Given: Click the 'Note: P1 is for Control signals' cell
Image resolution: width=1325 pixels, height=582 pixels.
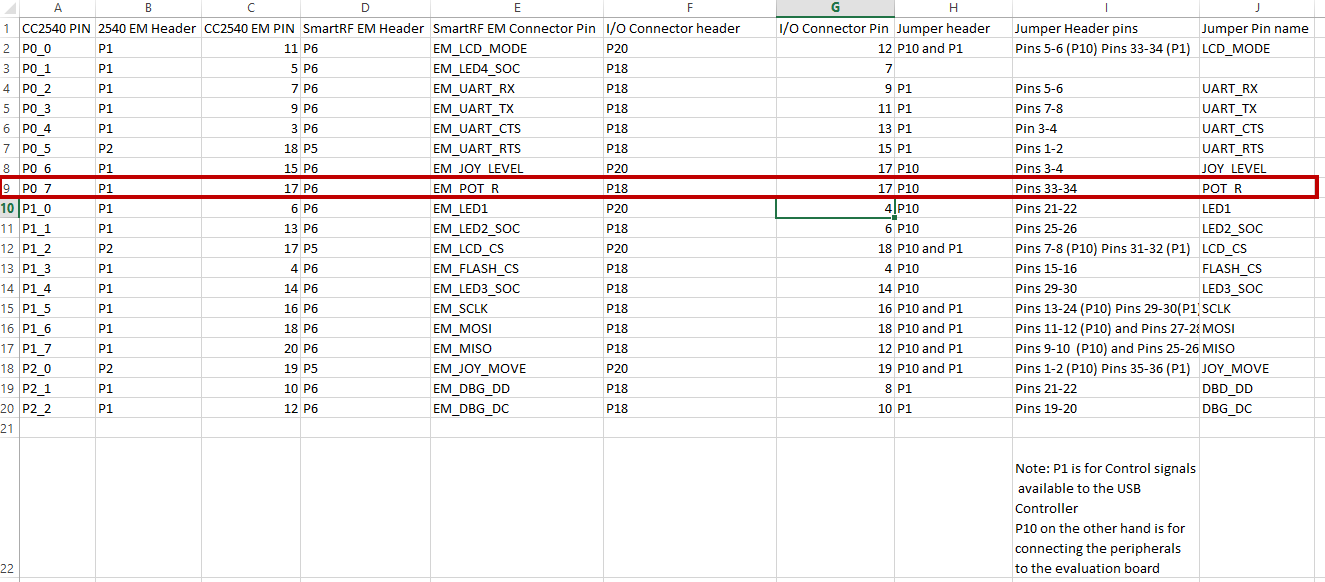Looking at the screenshot, I should click(1106, 508).
